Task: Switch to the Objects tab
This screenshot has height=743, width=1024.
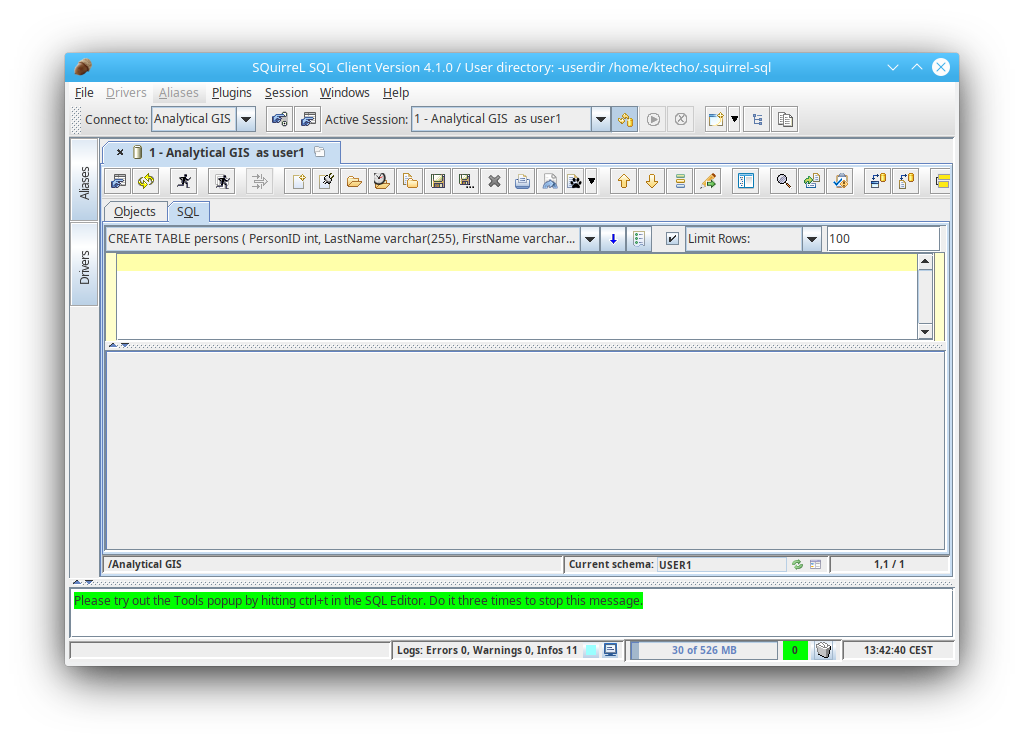Action: [135, 212]
